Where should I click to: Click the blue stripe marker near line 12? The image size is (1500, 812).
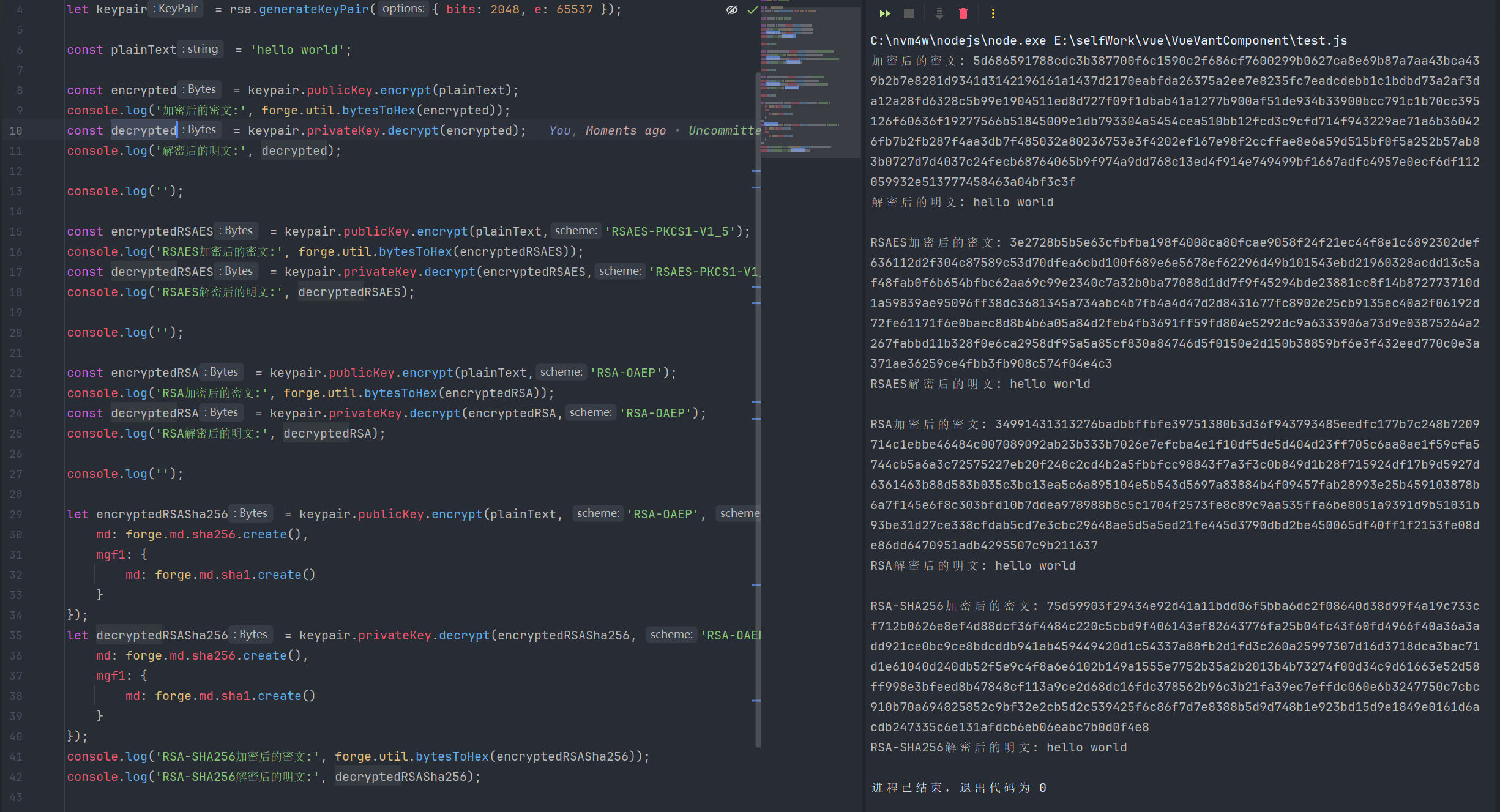[756, 171]
